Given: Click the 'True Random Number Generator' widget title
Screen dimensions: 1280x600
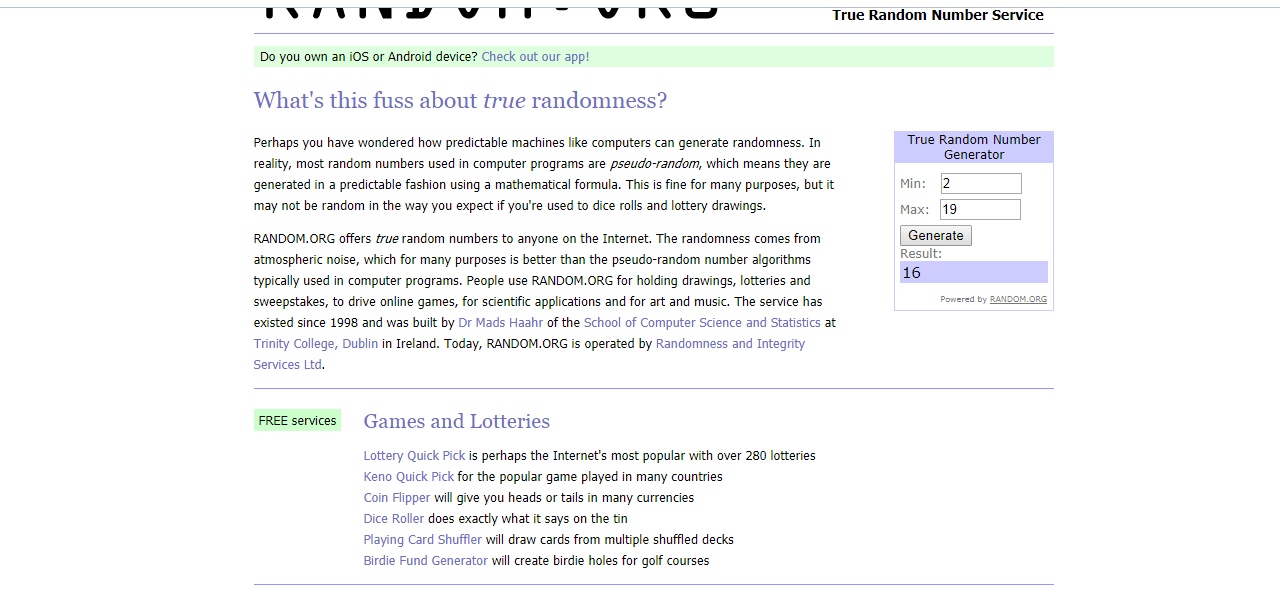Looking at the screenshot, I should coord(974,147).
